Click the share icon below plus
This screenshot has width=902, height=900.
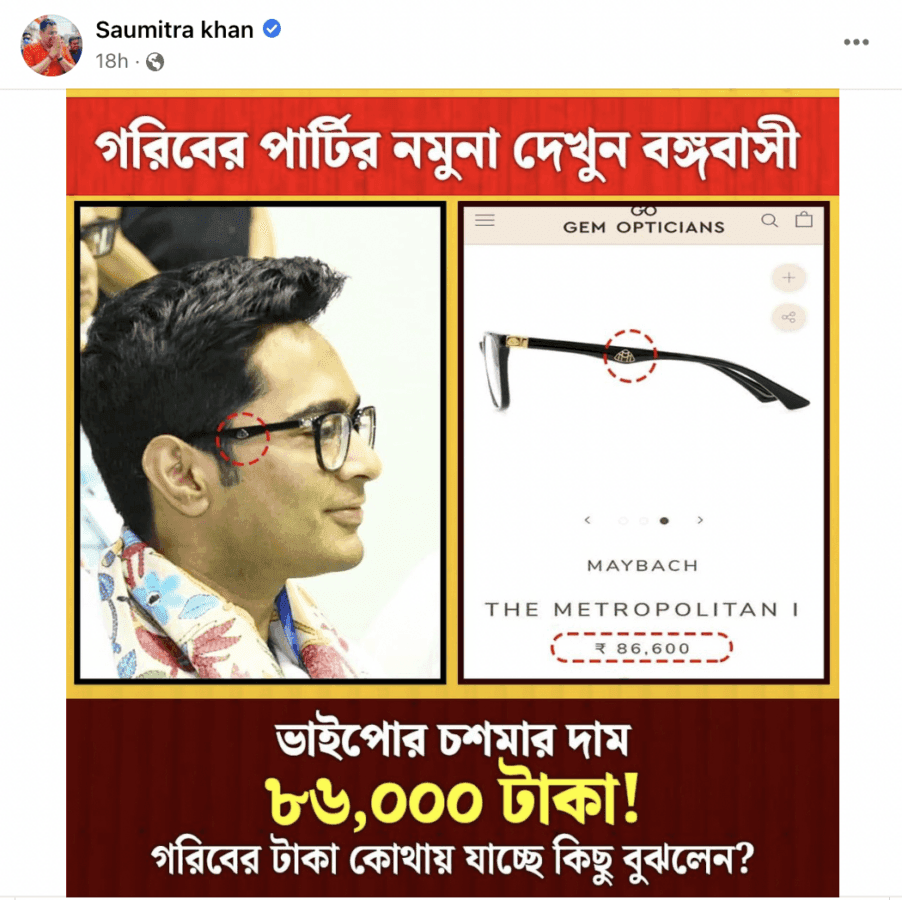[x=789, y=317]
